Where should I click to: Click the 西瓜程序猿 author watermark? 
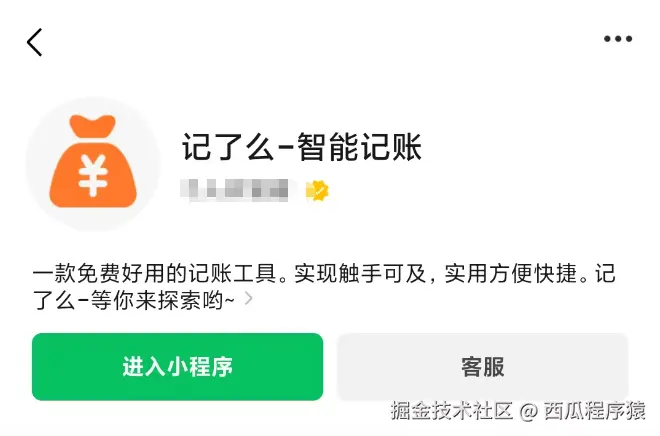pos(594,411)
